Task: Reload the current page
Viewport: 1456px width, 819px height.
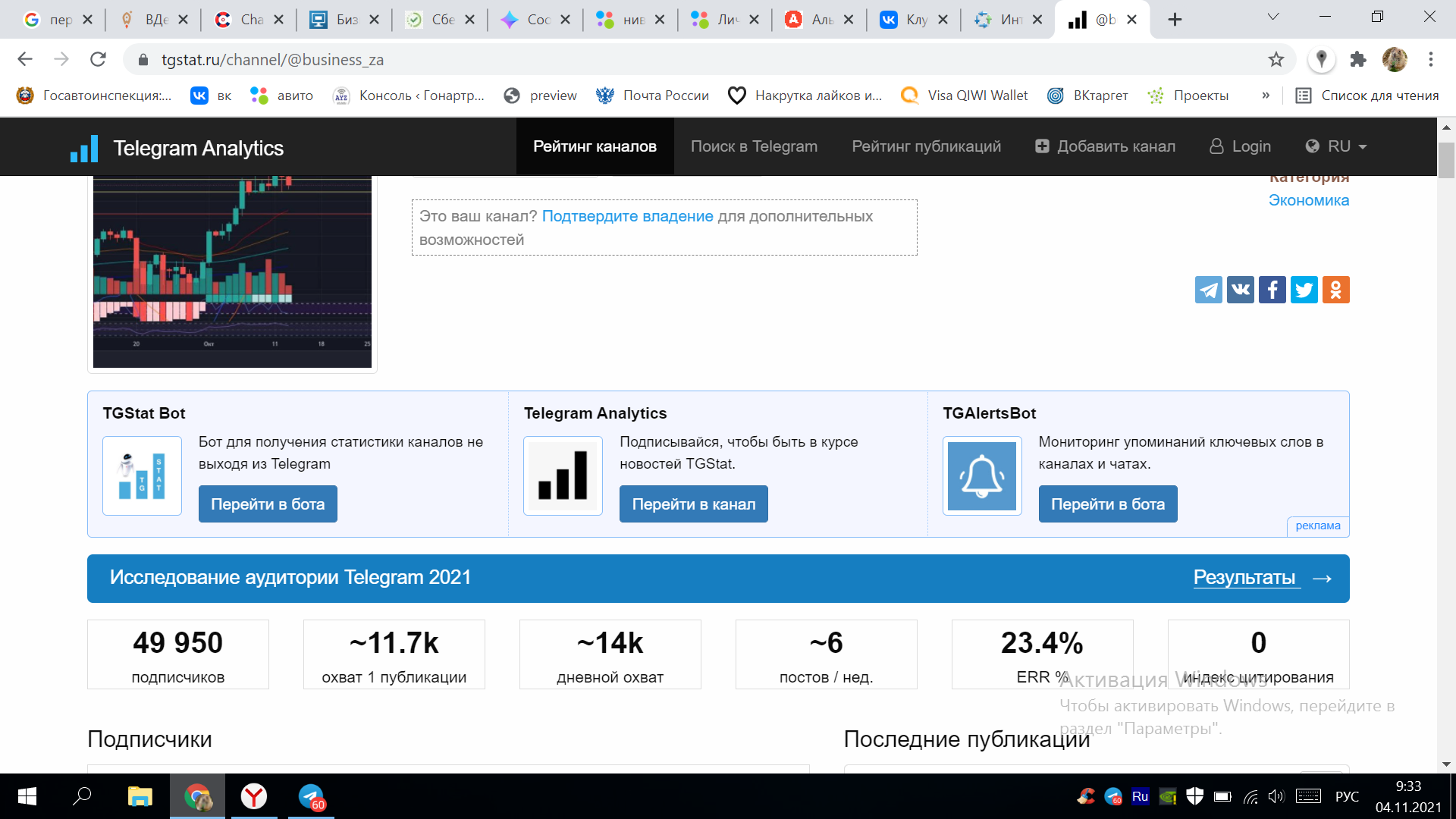Action: click(98, 59)
